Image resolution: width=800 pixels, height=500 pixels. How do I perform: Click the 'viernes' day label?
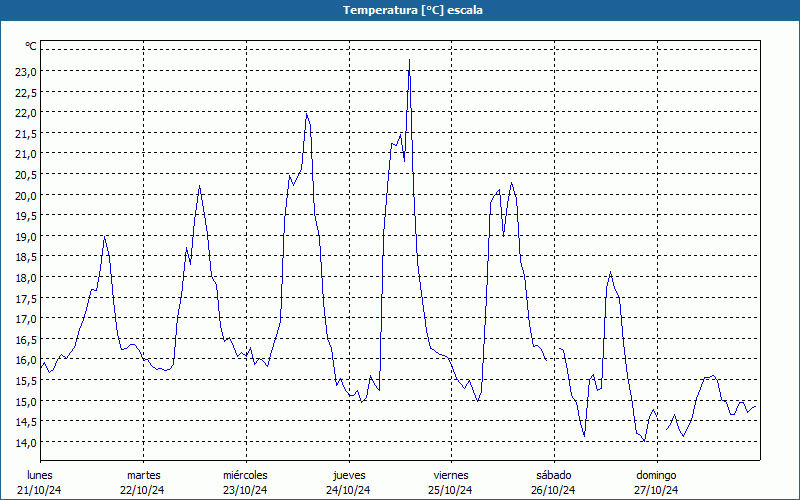click(451, 475)
